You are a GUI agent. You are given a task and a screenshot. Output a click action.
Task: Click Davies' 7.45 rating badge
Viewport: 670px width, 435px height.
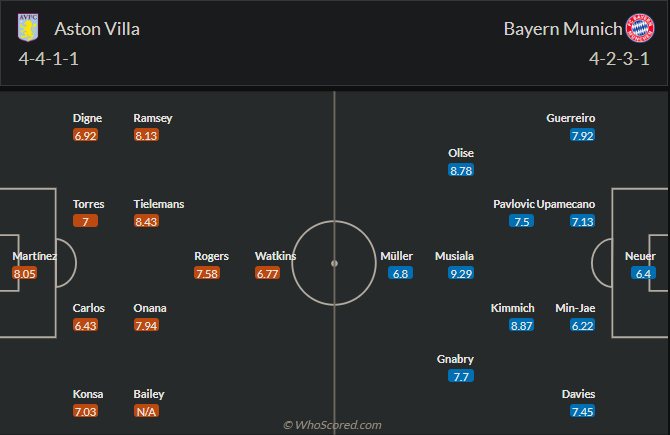(x=583, y=411)
